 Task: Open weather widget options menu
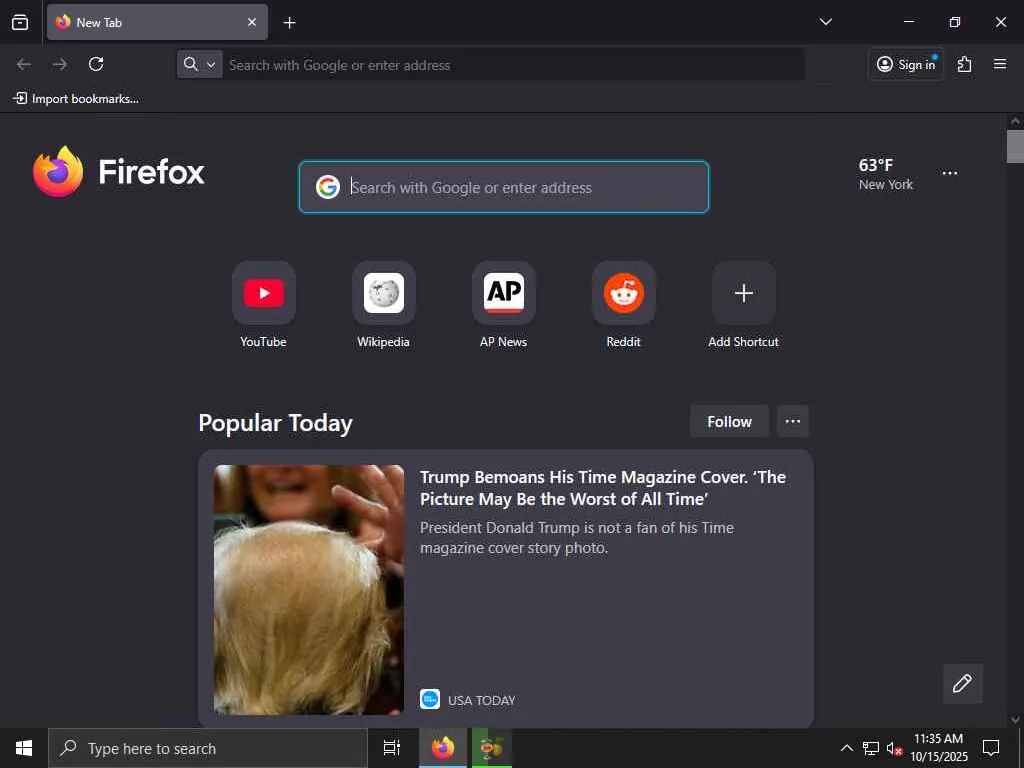(950, 173)
